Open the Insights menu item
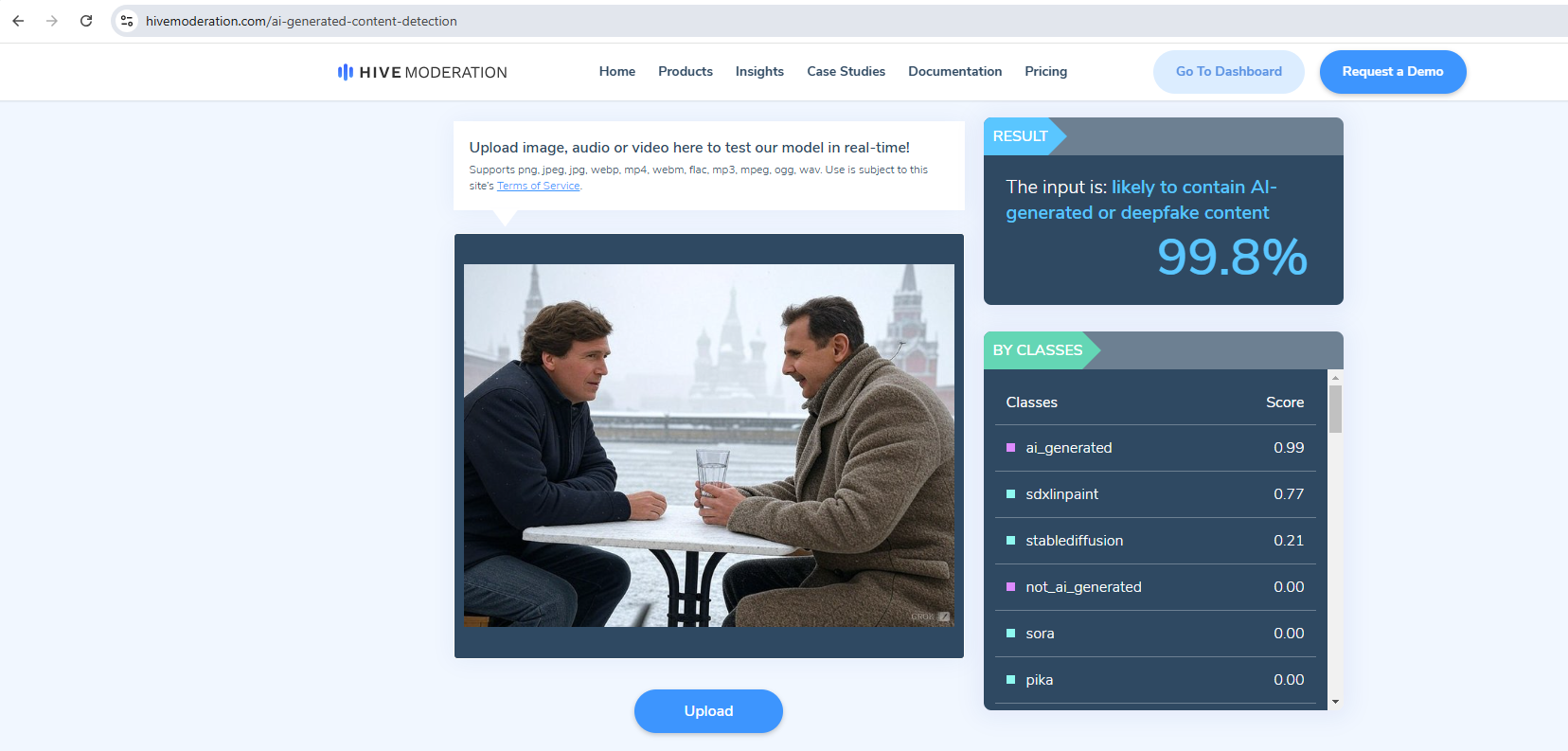Viewport: 1568px width, 751px height. 759,71
